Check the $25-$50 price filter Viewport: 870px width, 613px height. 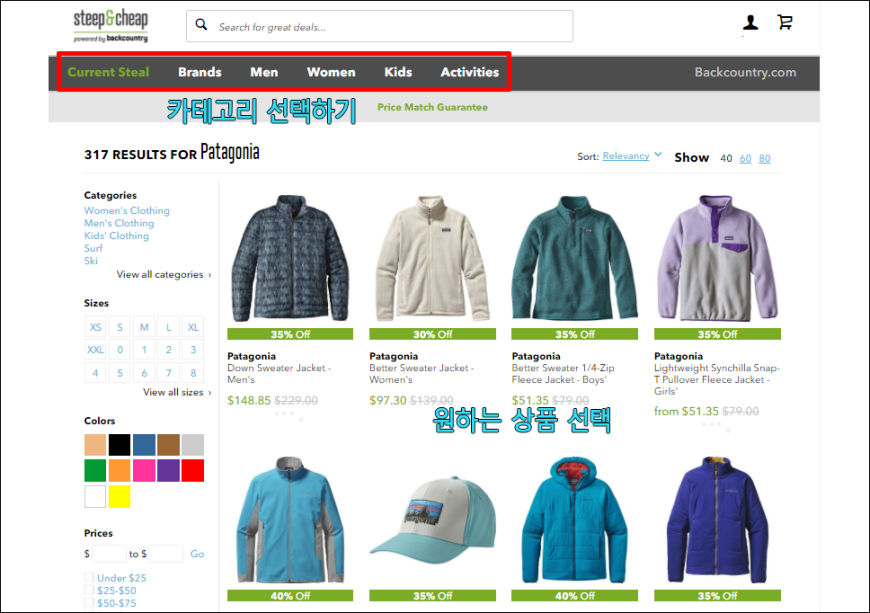89,590
